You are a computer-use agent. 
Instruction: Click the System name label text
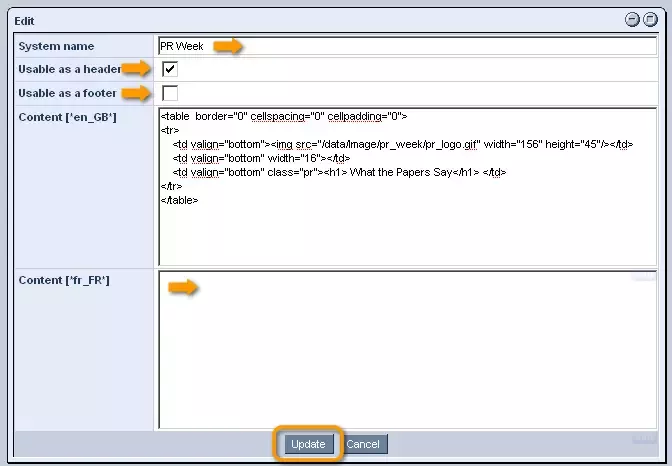pos(56,46)
